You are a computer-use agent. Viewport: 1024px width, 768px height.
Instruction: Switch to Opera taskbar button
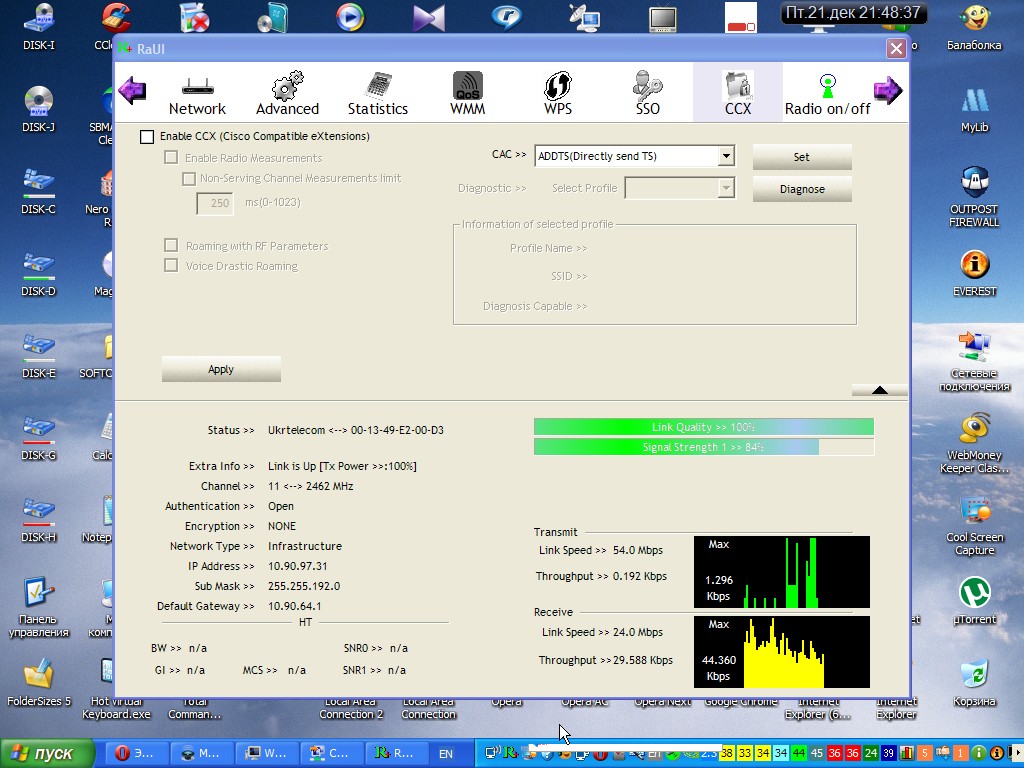(136, 753)
